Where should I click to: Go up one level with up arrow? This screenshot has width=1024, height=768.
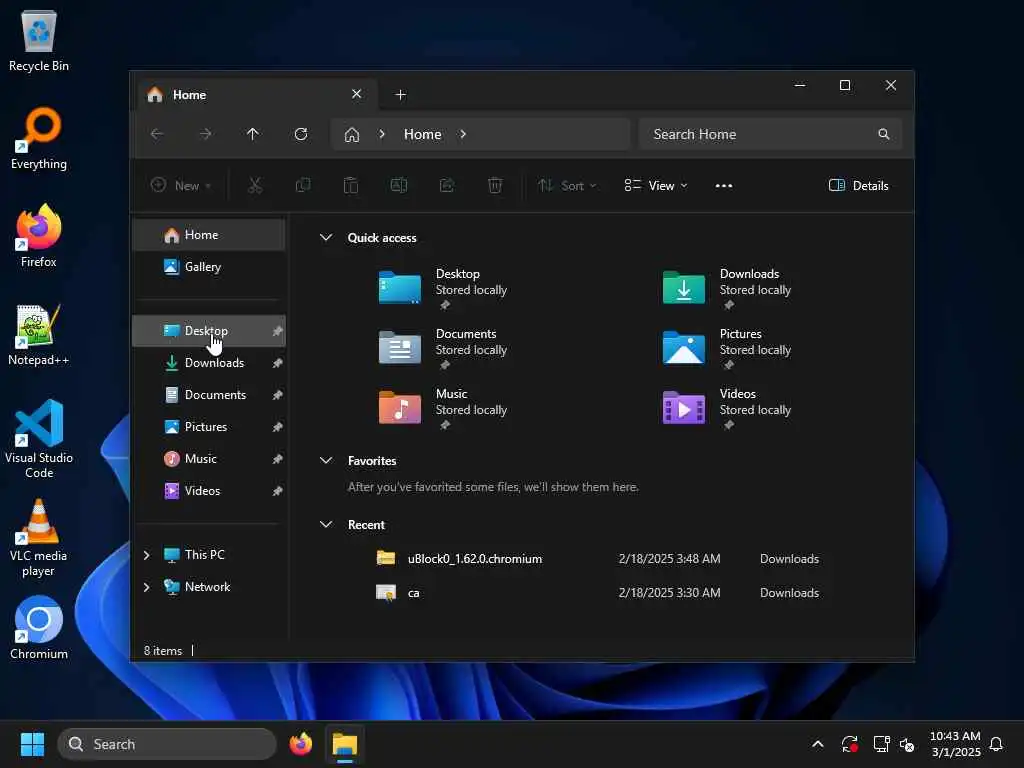click(253, 134)
